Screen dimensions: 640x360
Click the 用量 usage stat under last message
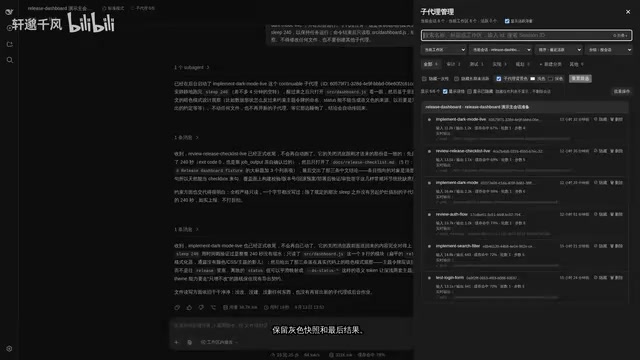point(240,307)
